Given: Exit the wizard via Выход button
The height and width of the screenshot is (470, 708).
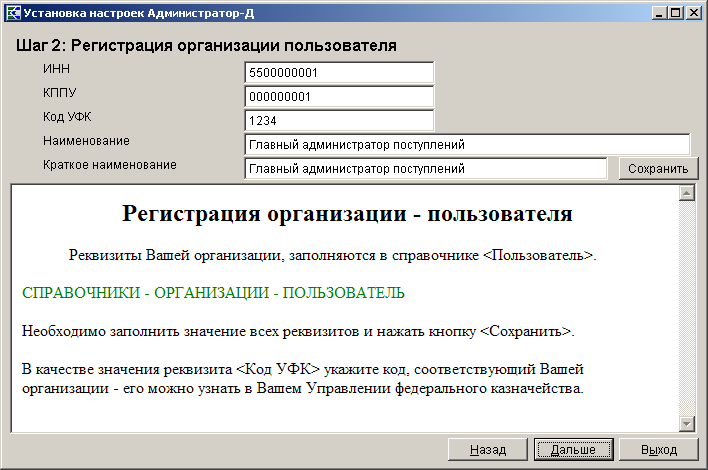Looking at the screenshot, I should click(659, 450).
